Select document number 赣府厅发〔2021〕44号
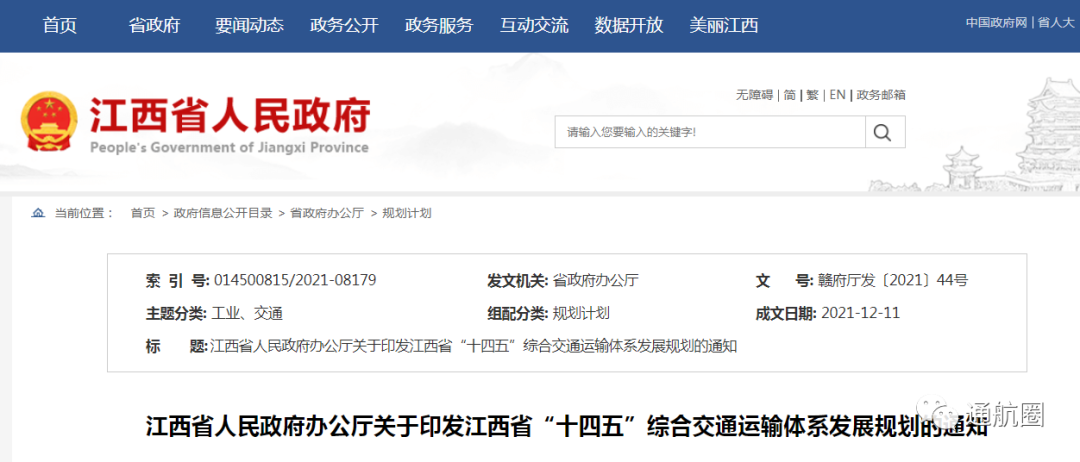The image size is (1080, 462). tap(892, 281)
